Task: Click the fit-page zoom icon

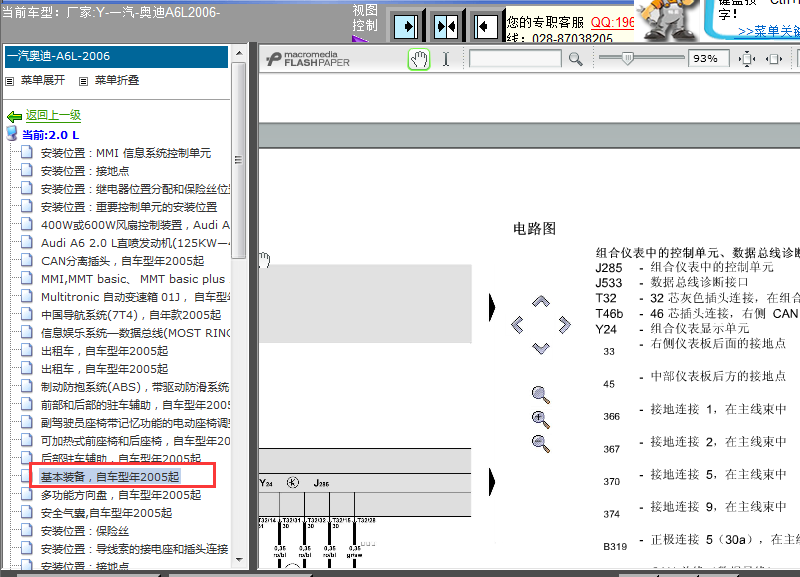Action: pyautogui.click(x=747, y=59)
